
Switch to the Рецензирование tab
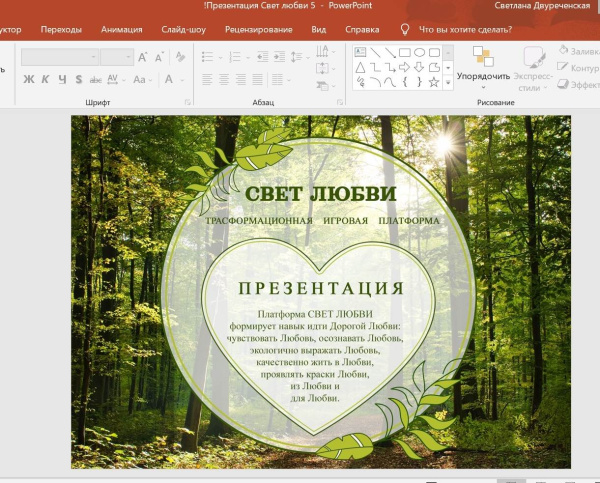(x=258, y=30)
